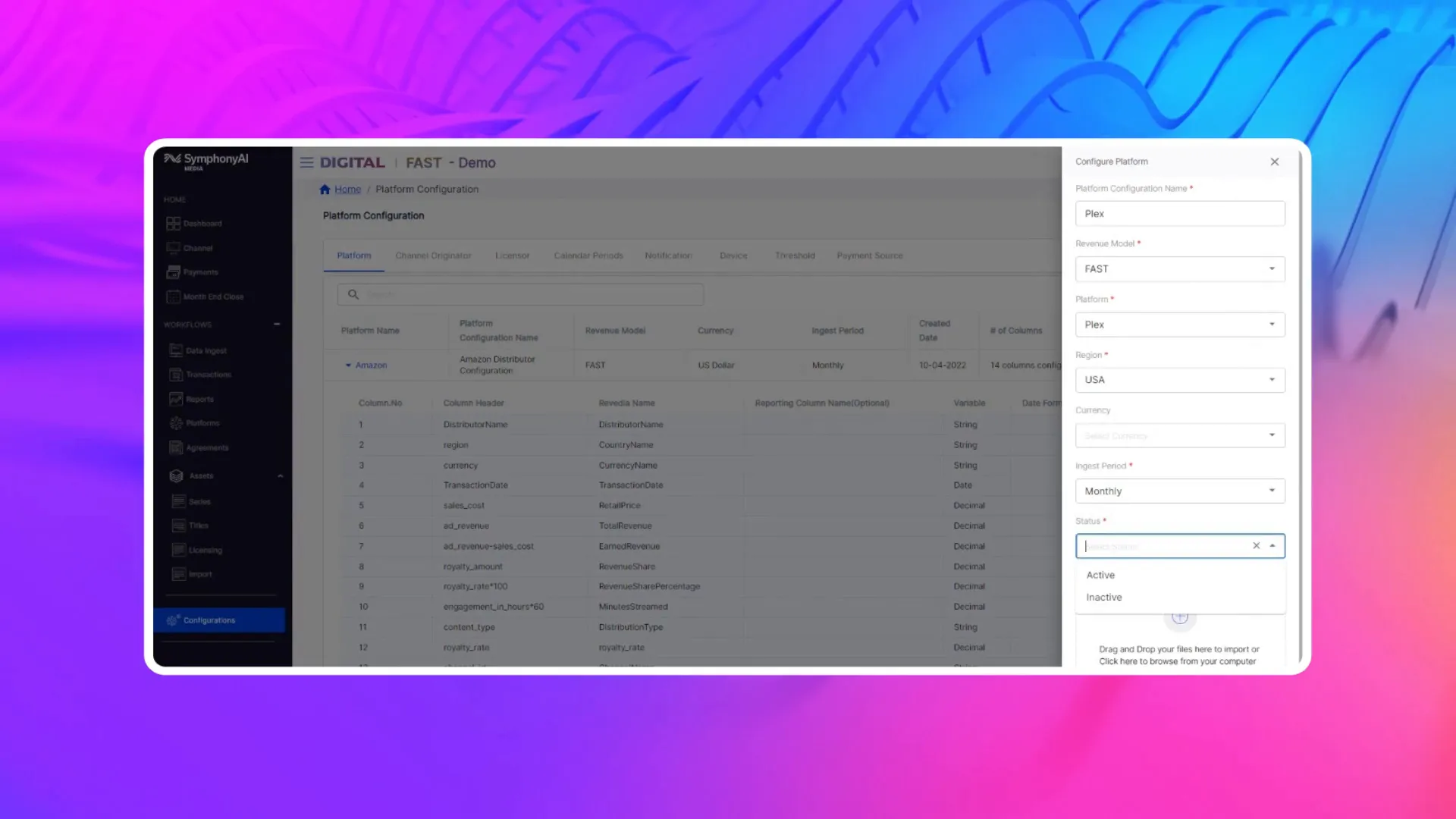The width and height of the screenshot is (1456, 819).
Task: Click the Month End Close sidebar icon
Action: (x=173, y=297)
